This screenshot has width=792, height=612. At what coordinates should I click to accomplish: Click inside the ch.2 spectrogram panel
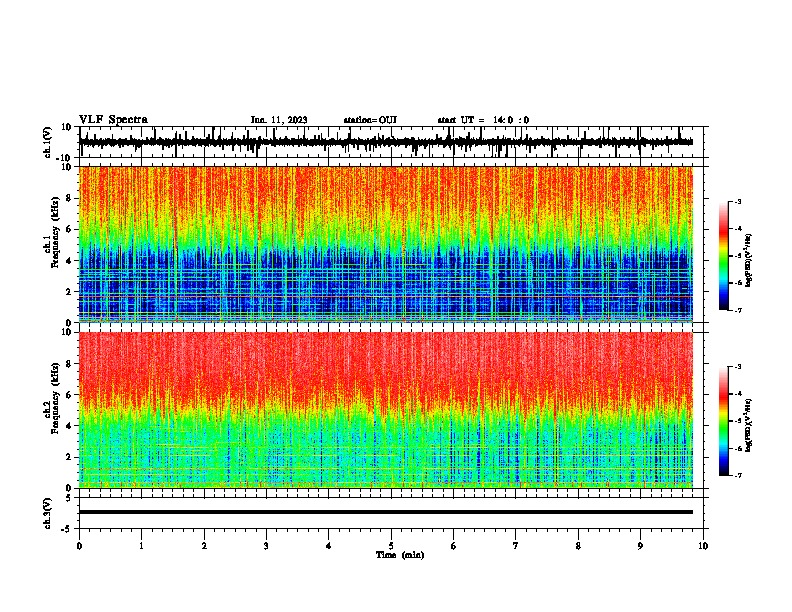(x=385, y=410)
